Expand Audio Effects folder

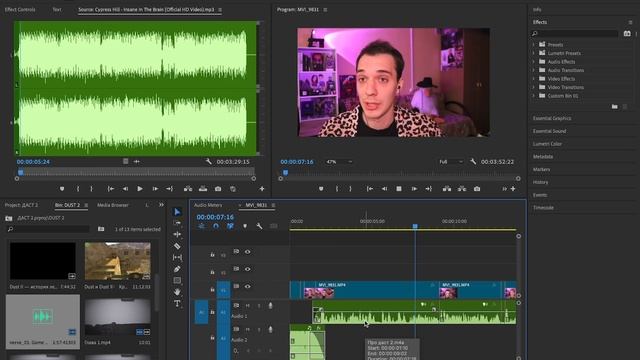tap(533, 62)
